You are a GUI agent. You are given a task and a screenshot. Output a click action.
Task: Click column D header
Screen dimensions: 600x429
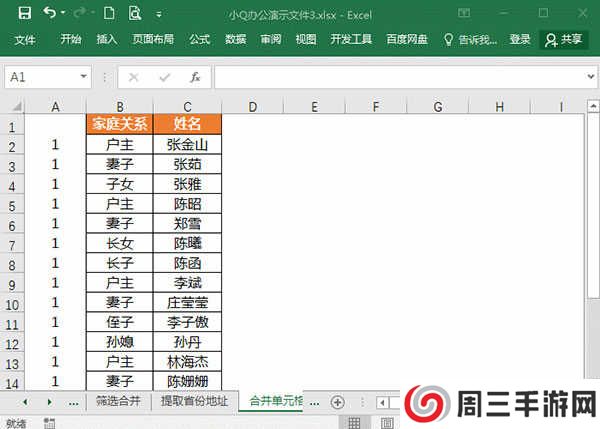click(x=253, y=107)
